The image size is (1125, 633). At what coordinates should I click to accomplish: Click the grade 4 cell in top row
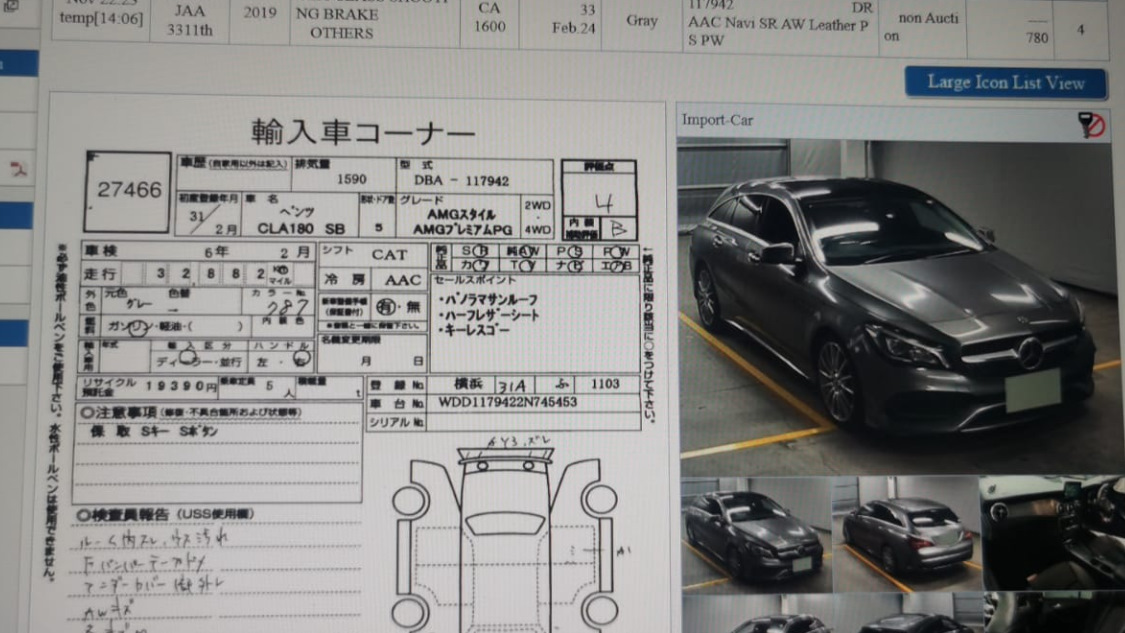(x=1081, y=30)
